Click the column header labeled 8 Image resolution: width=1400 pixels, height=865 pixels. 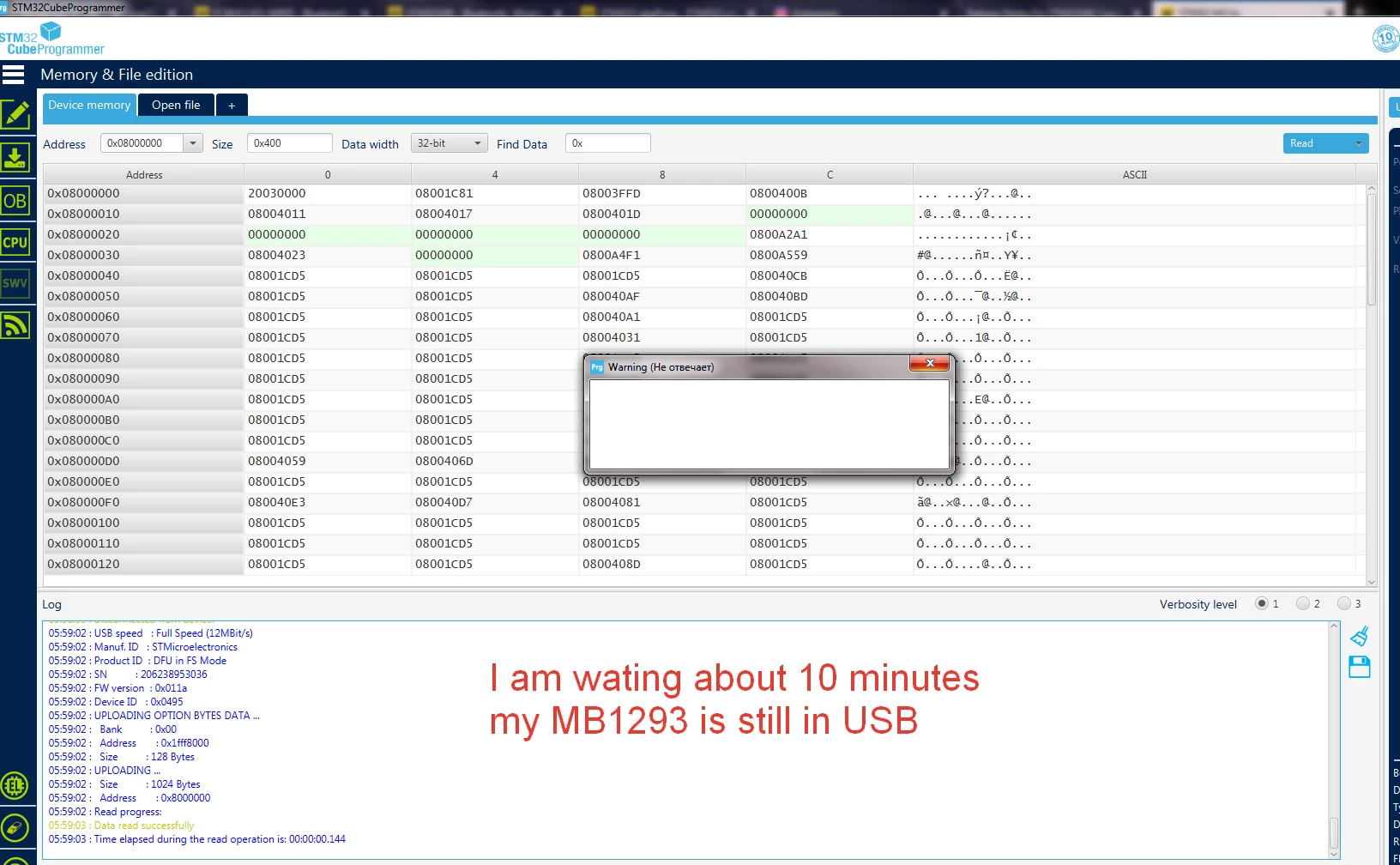coord(662,174)
